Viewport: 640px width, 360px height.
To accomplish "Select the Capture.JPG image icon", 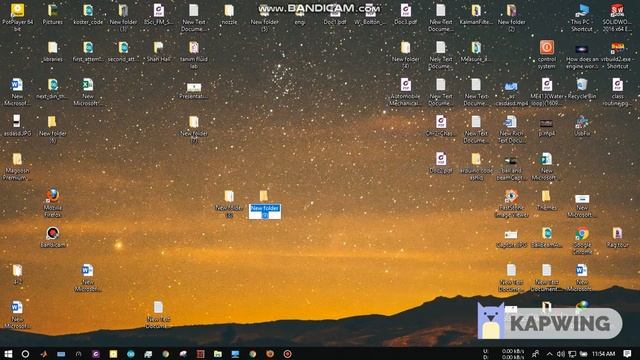I will [511, 238].
